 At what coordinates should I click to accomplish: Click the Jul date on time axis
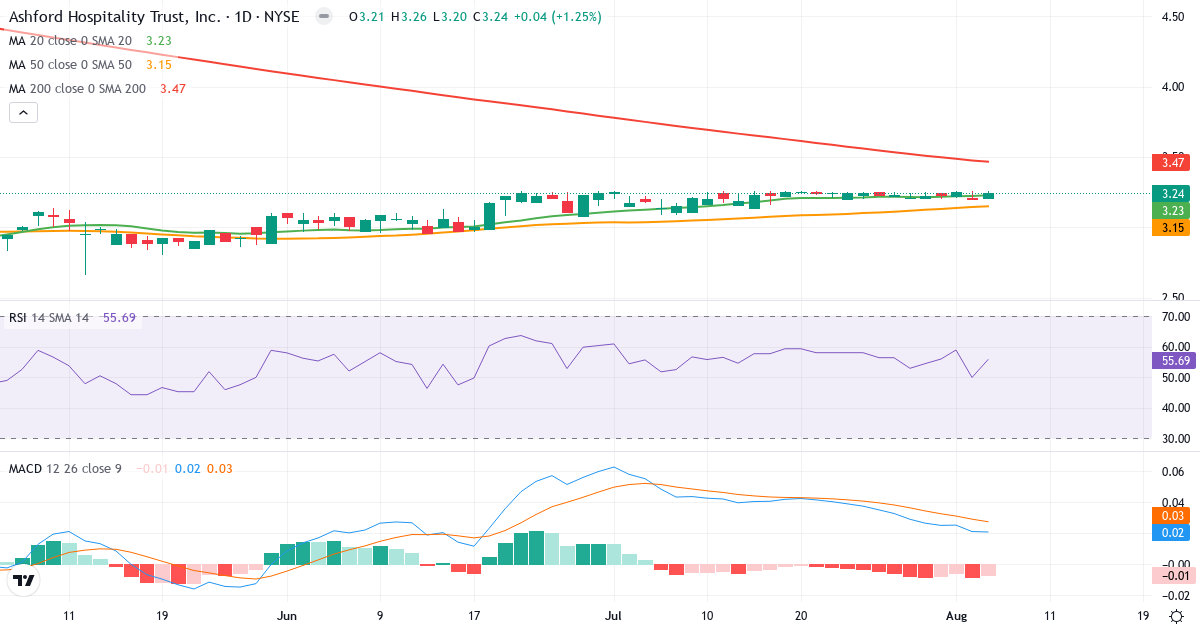[613, 616]
